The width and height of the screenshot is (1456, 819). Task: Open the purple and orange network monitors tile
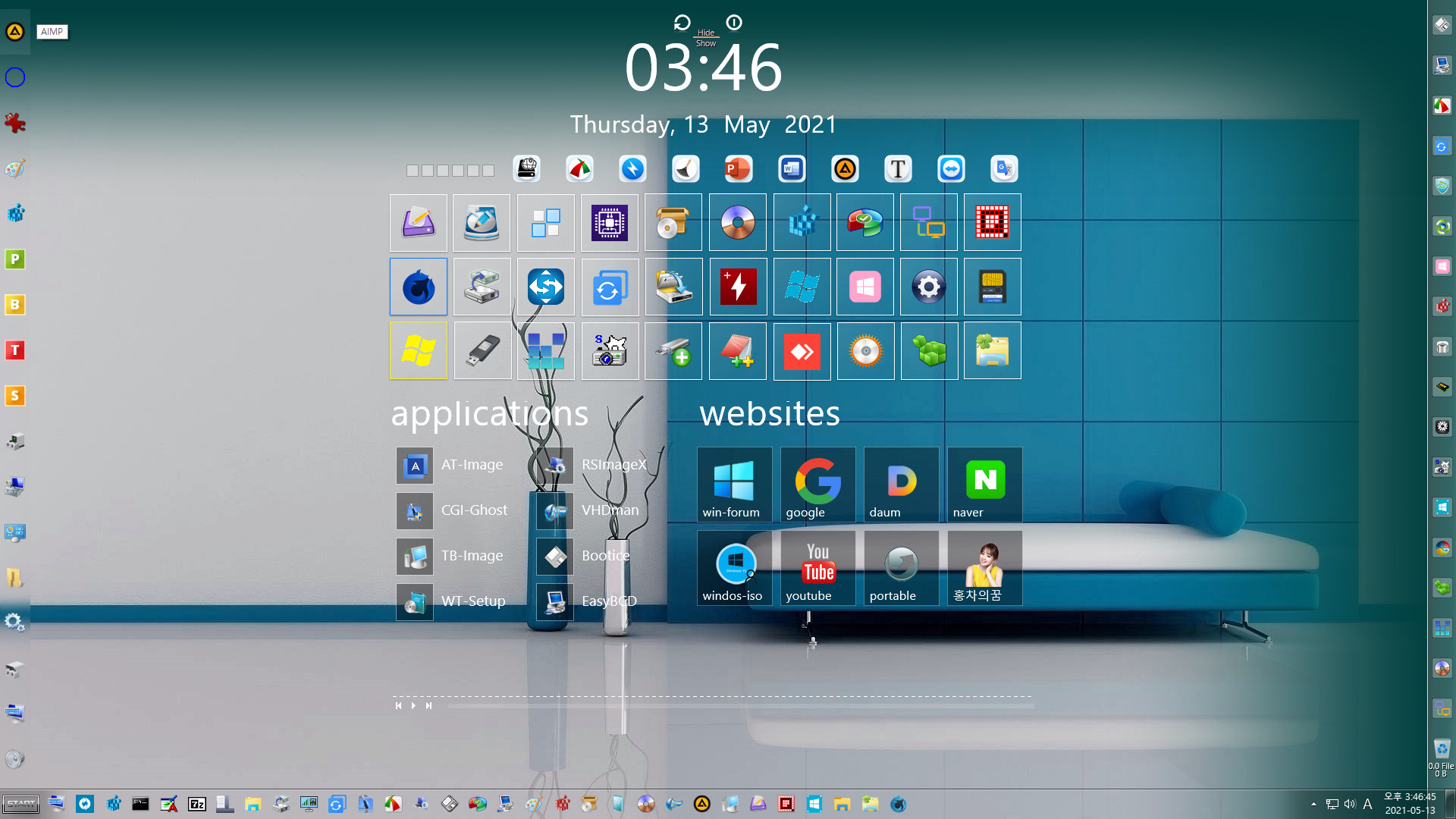[929, 222]
